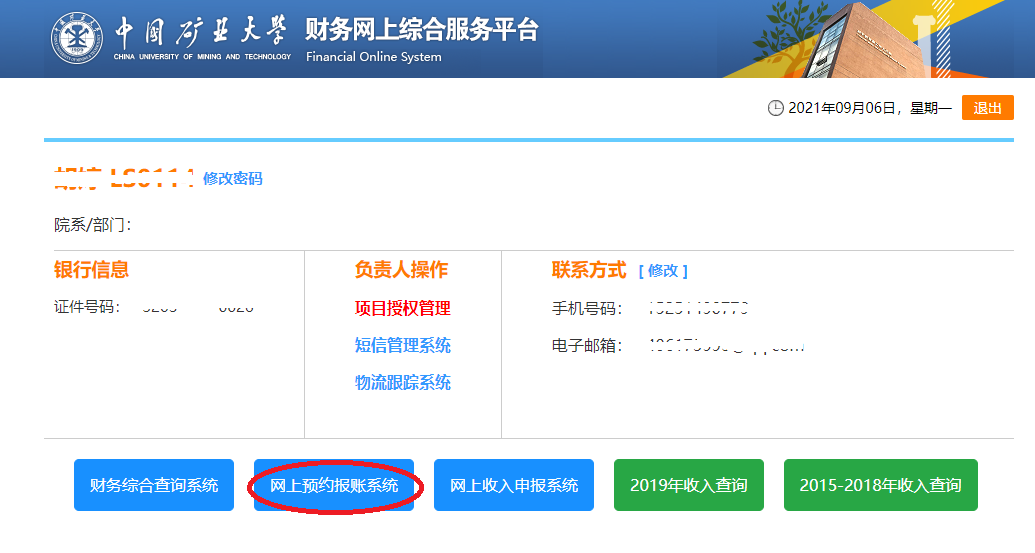Open 项目授权管理 under 负责人操作
Screen dimensions: 1035x553
(402, 308)
